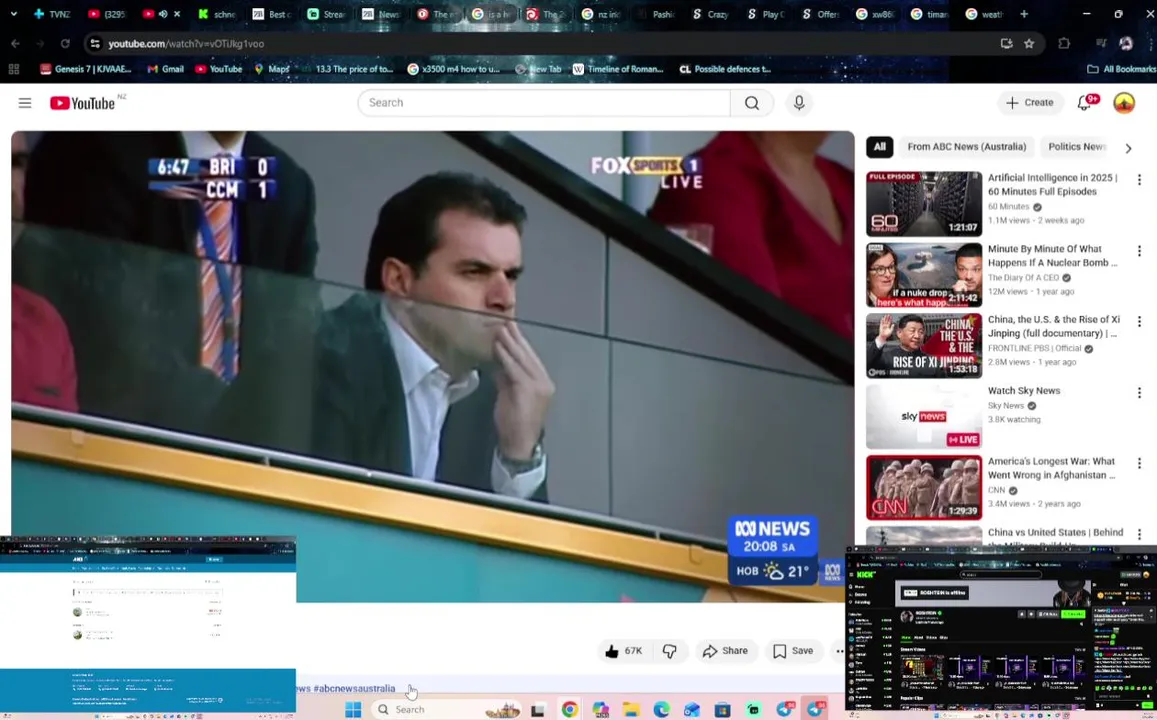The width and height of the screenshot is (1157, 720).
Task: Open options for America's Longest War video
Action: point(1139,463)
